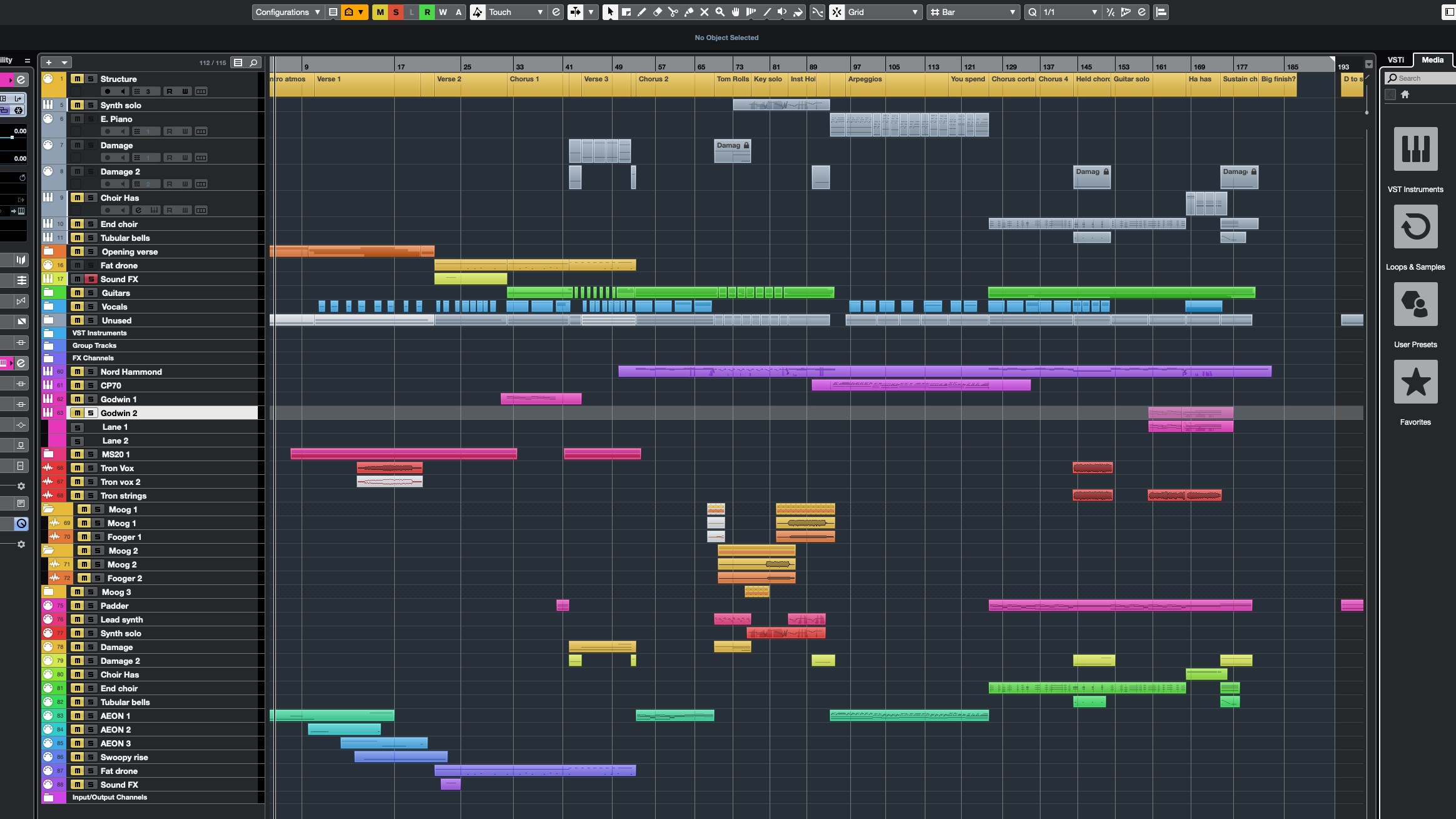Select the Mute X tool
1456x819 pixels.
click(704, 12)
